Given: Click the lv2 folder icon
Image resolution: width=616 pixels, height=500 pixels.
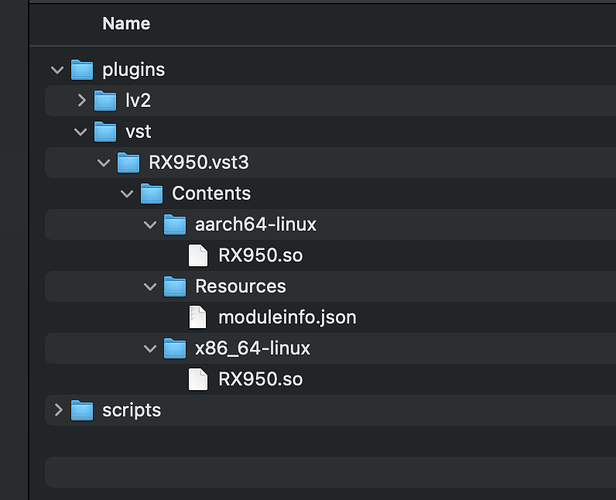Looking at the screenshot, I should coord(105,101).
